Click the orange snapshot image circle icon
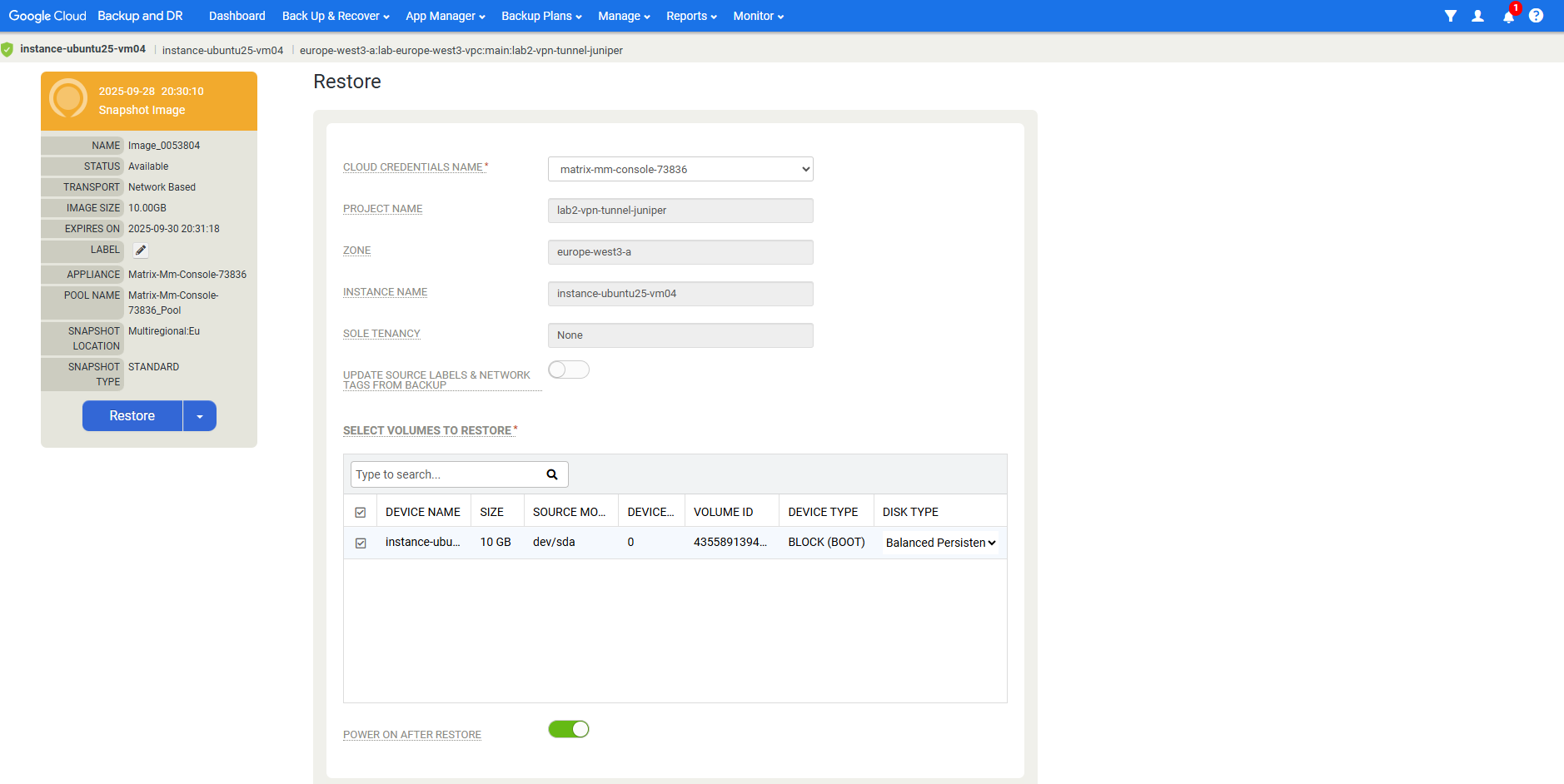This screenshot has width=1564, height=784. (x=68, y=99)
